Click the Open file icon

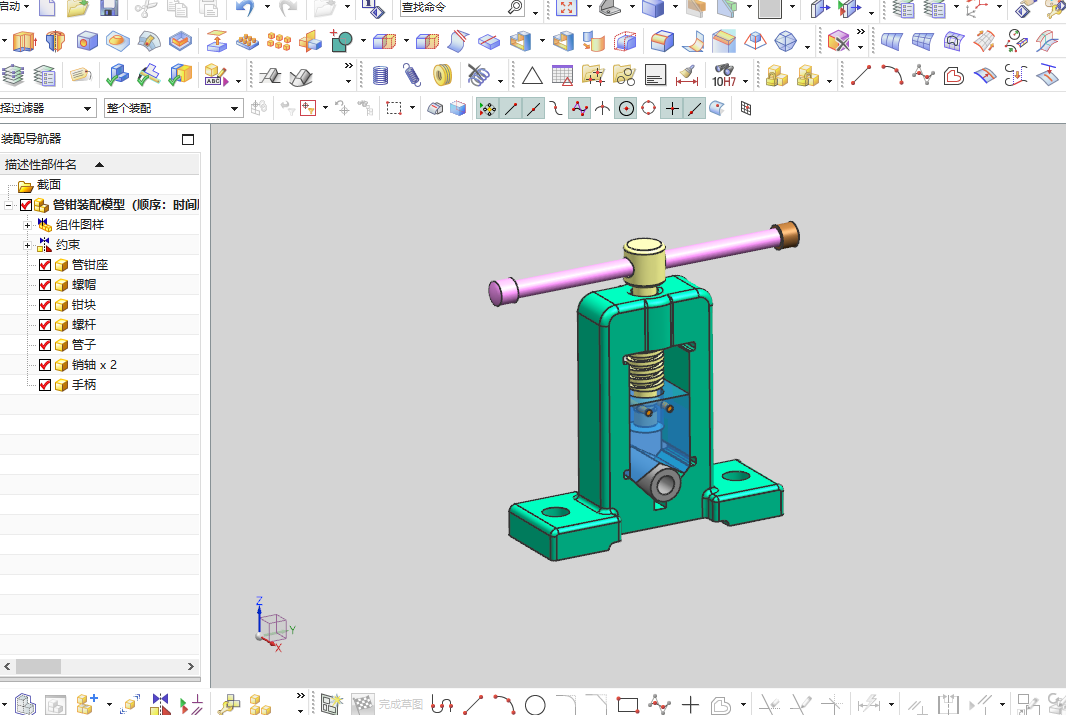78,8
